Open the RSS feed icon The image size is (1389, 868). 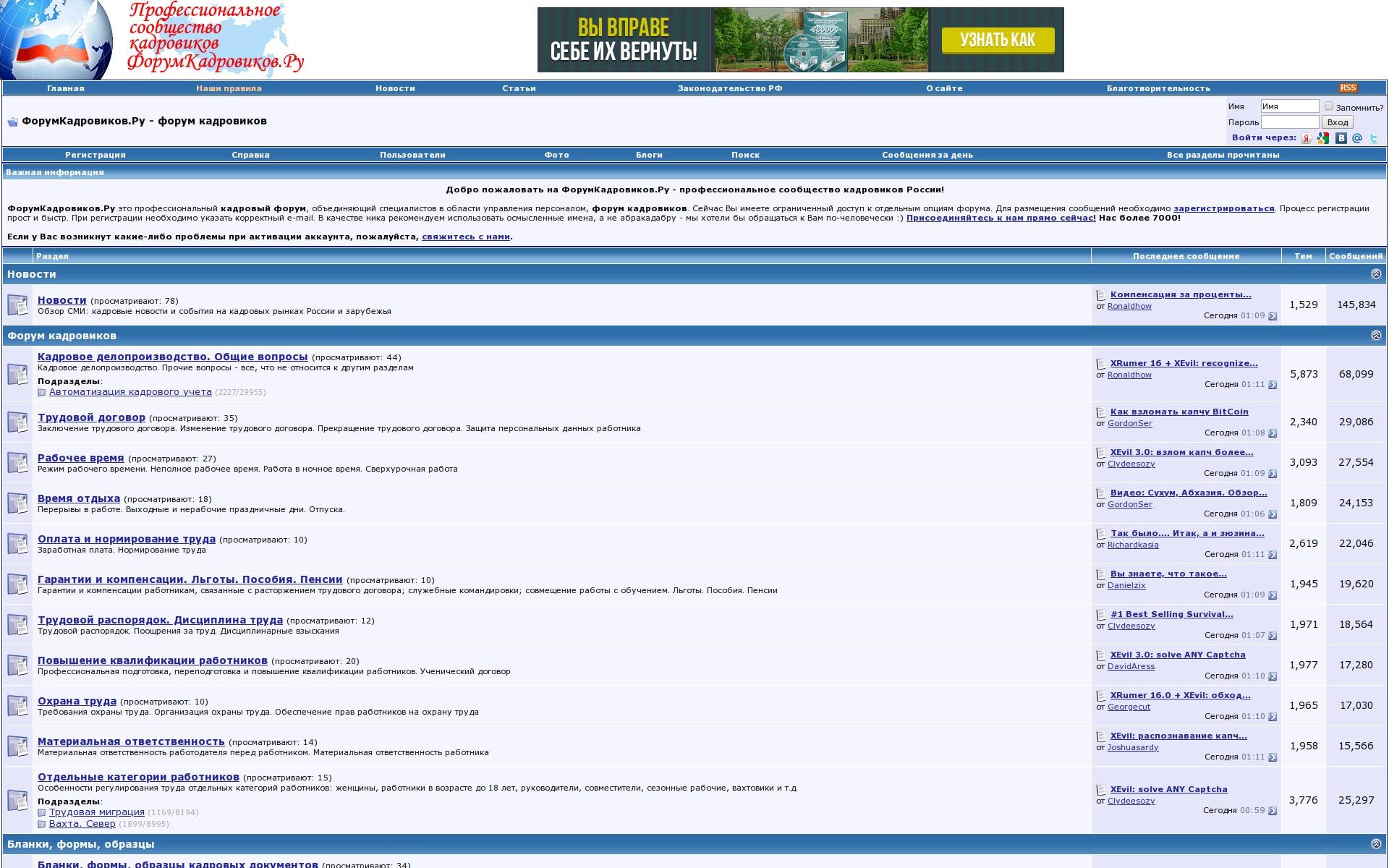click(x=1348, y=88)
